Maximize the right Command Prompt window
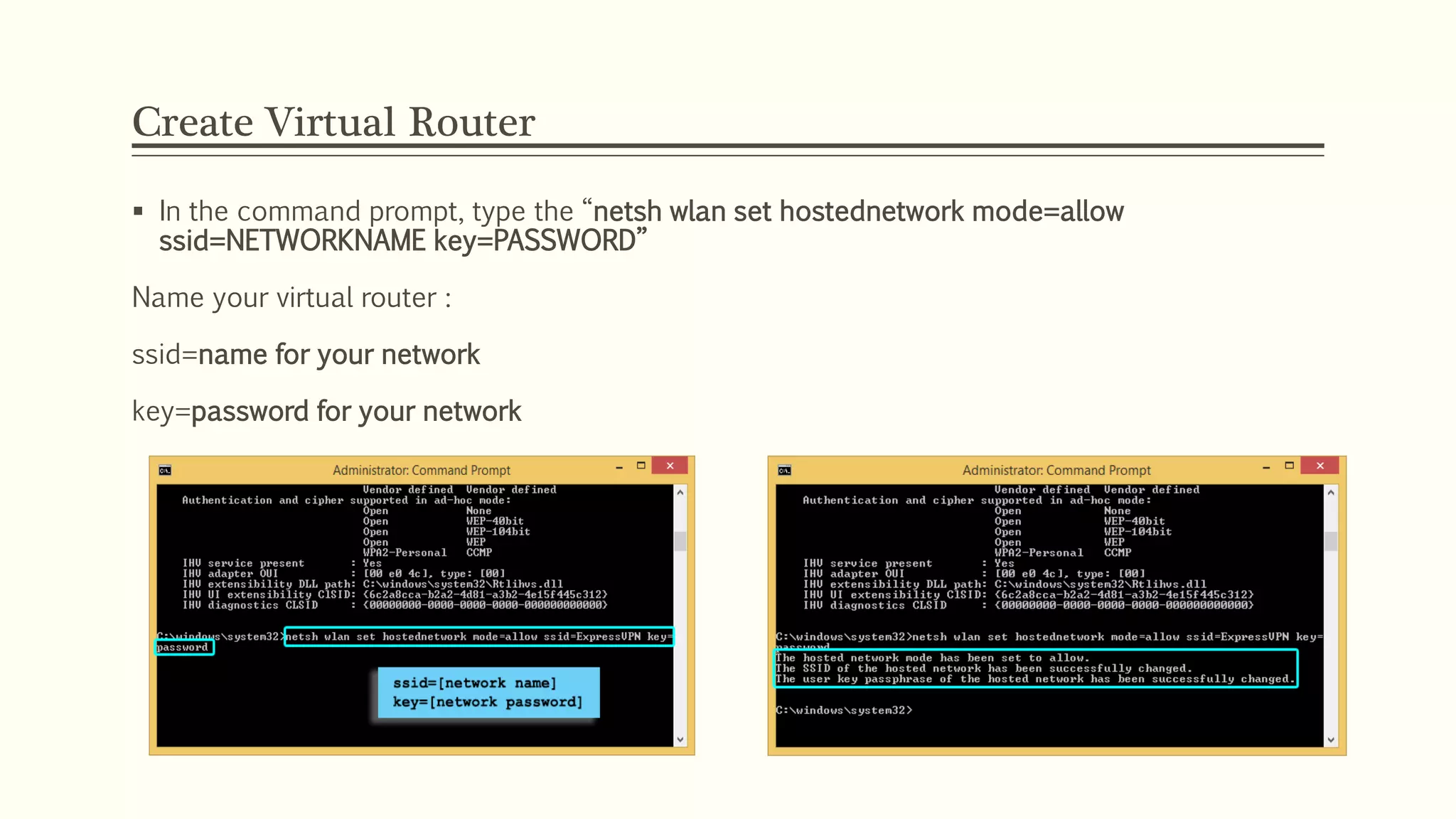The image size is (1456, 819). [1289, 466]
